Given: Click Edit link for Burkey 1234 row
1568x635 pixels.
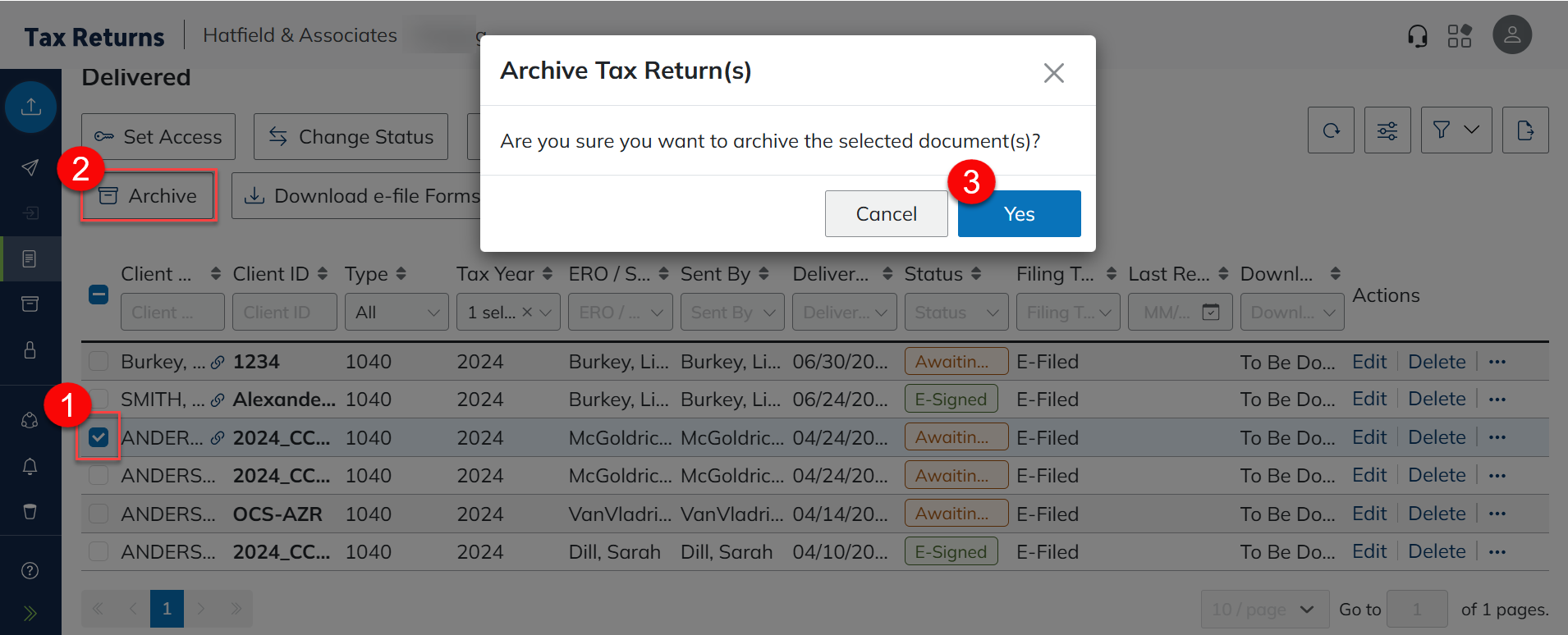Looking at the screenshot, I should [x=1369, y=362].
